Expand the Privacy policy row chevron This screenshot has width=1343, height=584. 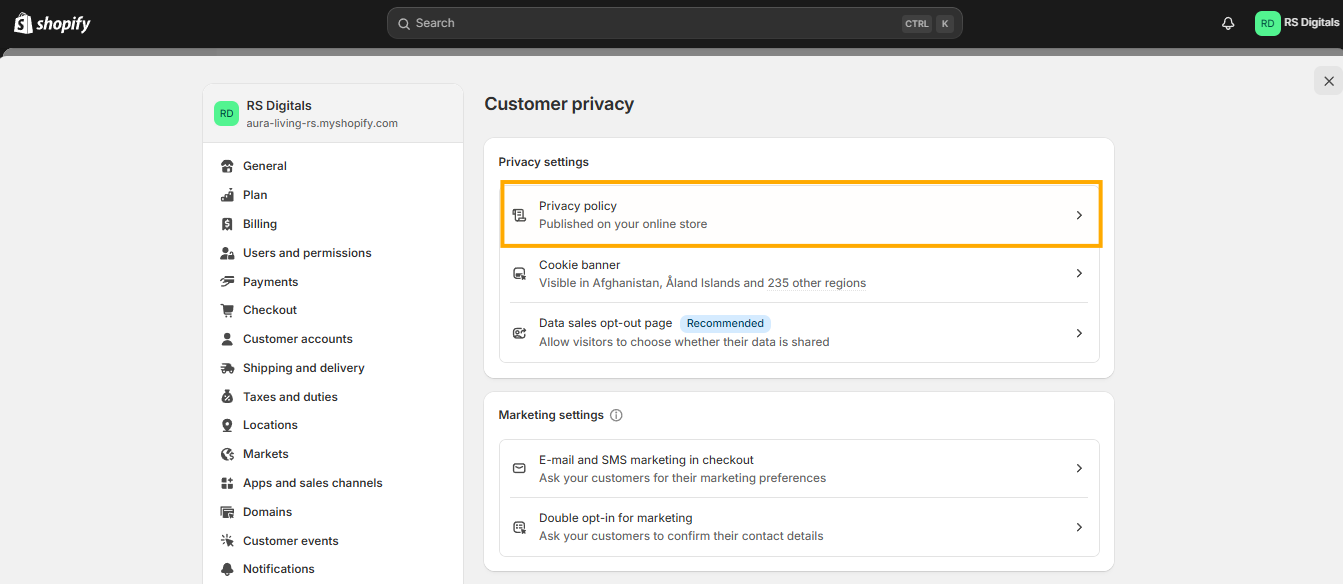point(1079,215)
